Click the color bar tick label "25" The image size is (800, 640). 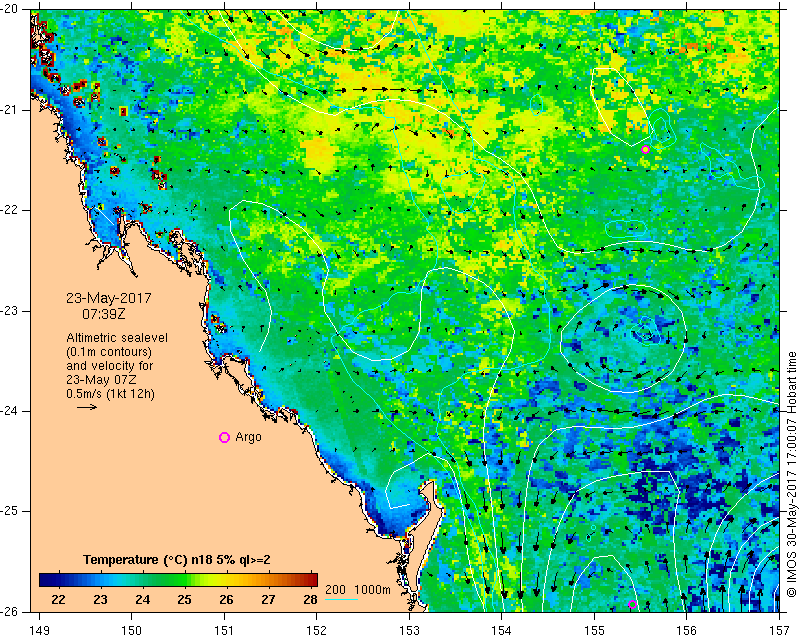click(x=184, y=600)
